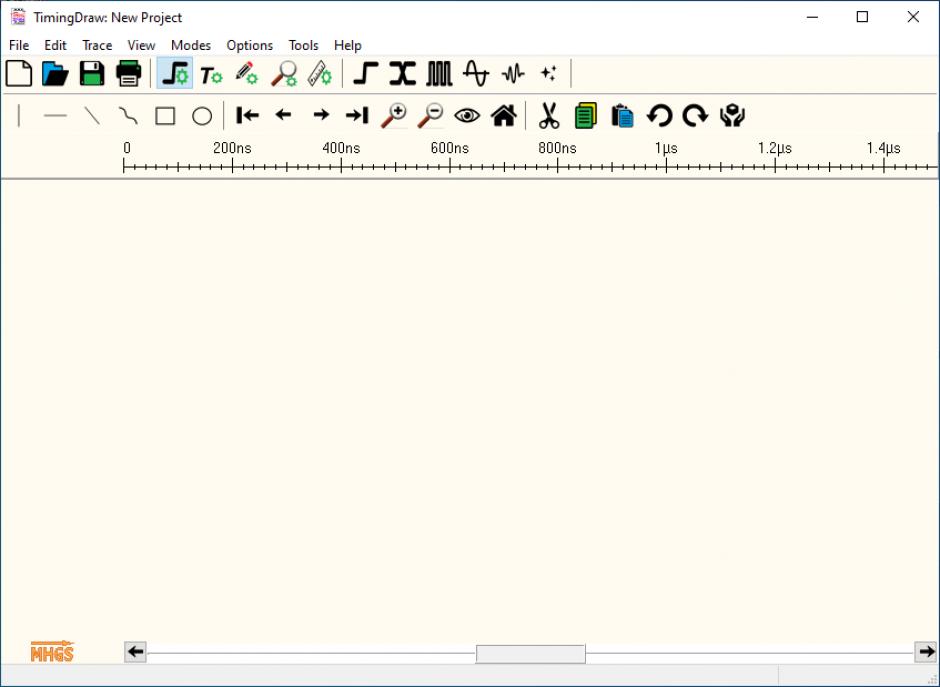Add a clock signal trace
The image size is (940, 687).
440,74
